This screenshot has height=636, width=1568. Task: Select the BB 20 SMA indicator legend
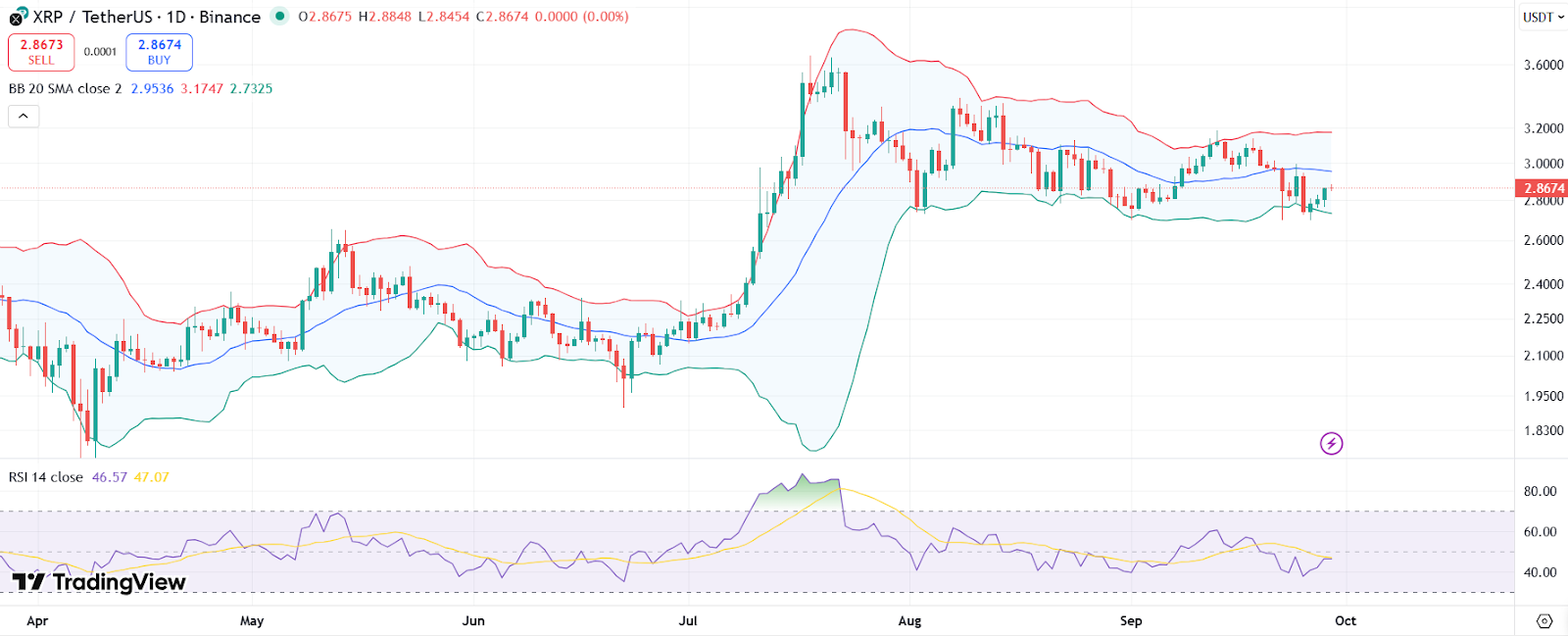point(65,88)
